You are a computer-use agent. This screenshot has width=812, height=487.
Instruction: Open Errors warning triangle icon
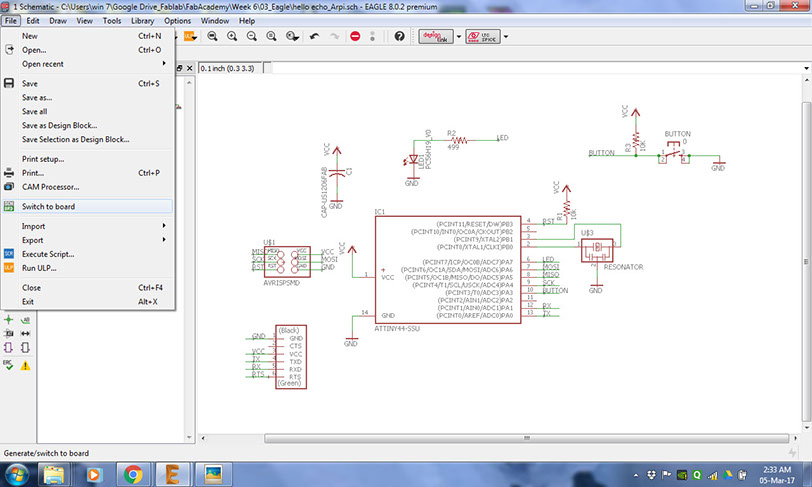pos(25,366)
